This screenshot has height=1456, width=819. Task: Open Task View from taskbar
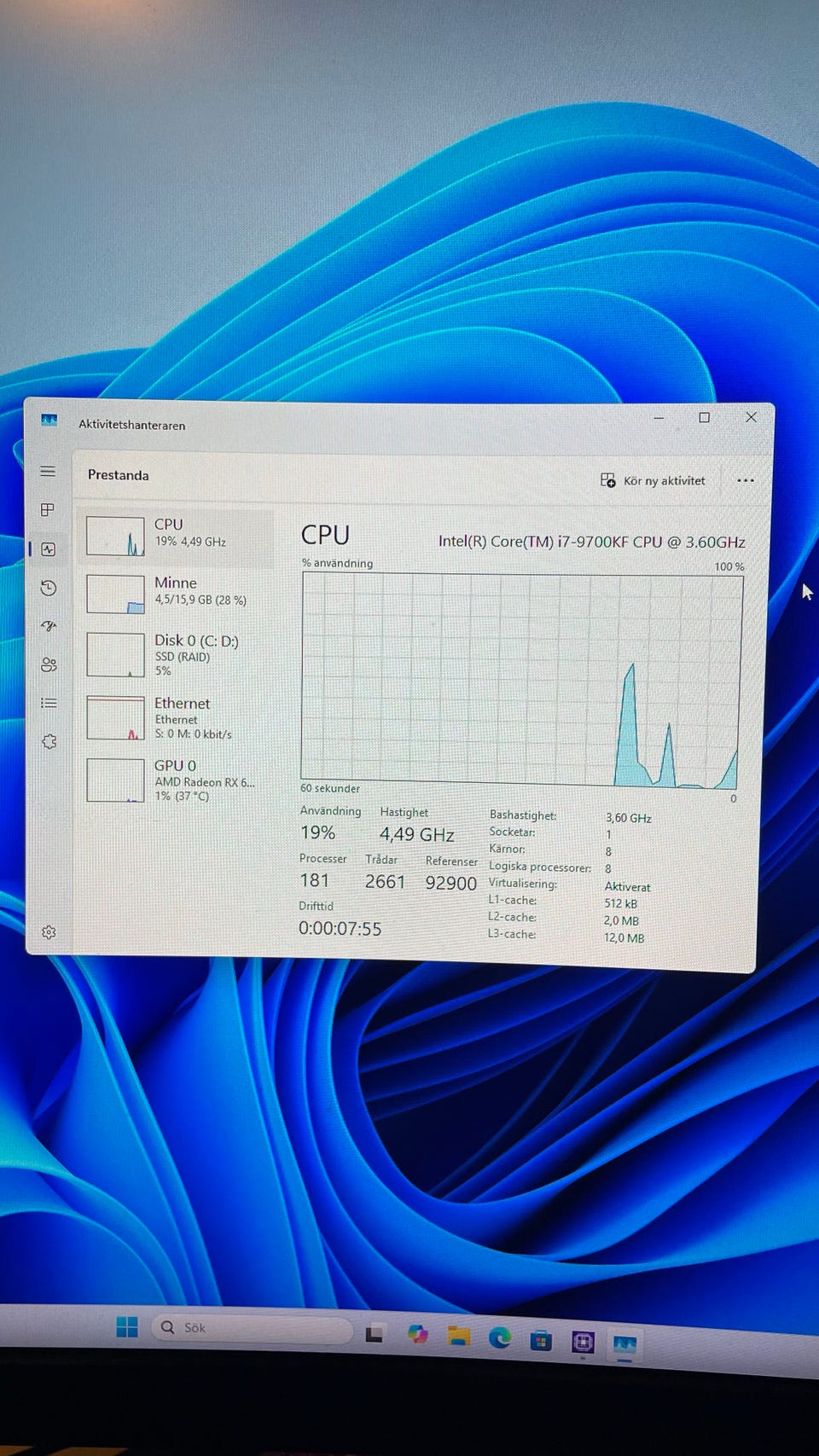(x=375, y=1334)
